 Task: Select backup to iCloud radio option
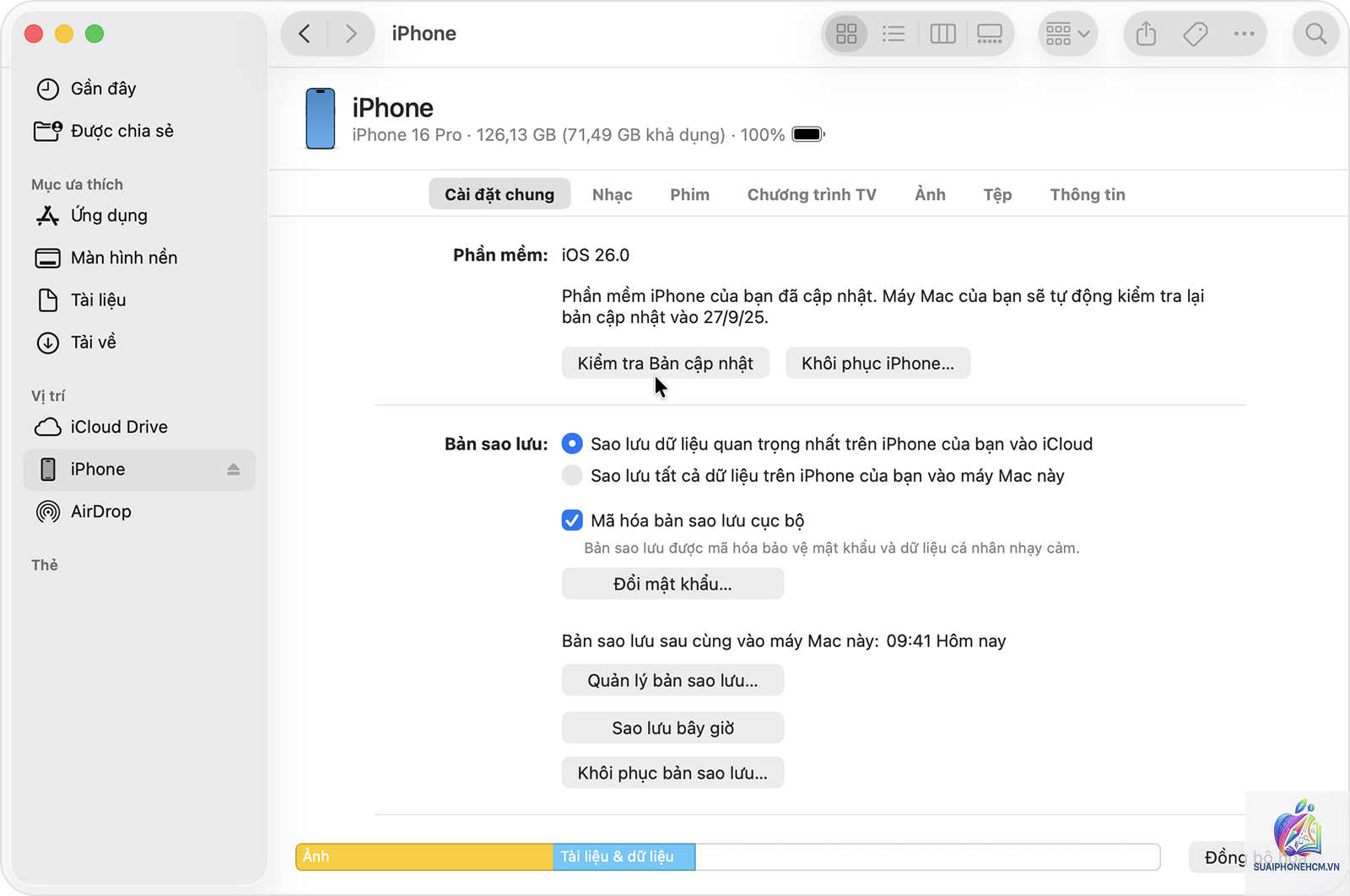572,444
